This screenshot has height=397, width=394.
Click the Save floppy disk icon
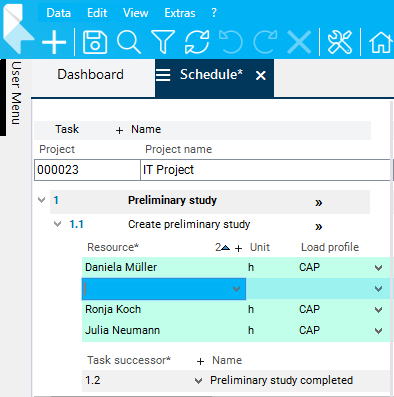(95, 42)
